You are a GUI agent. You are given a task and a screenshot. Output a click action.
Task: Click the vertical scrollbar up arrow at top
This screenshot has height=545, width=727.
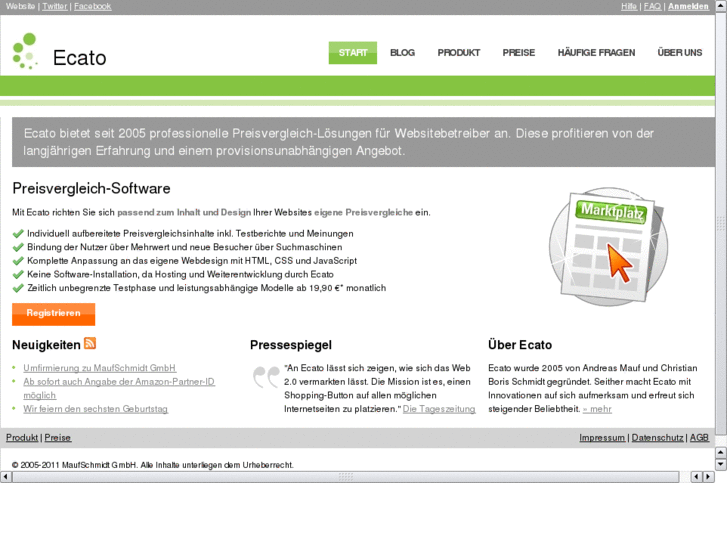click(721, 6)
